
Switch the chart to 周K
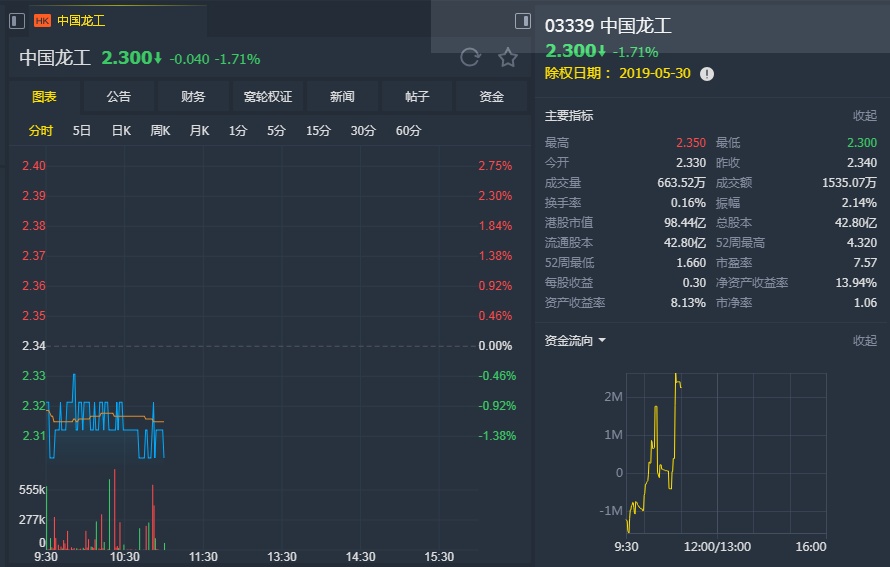pos(160,131)
